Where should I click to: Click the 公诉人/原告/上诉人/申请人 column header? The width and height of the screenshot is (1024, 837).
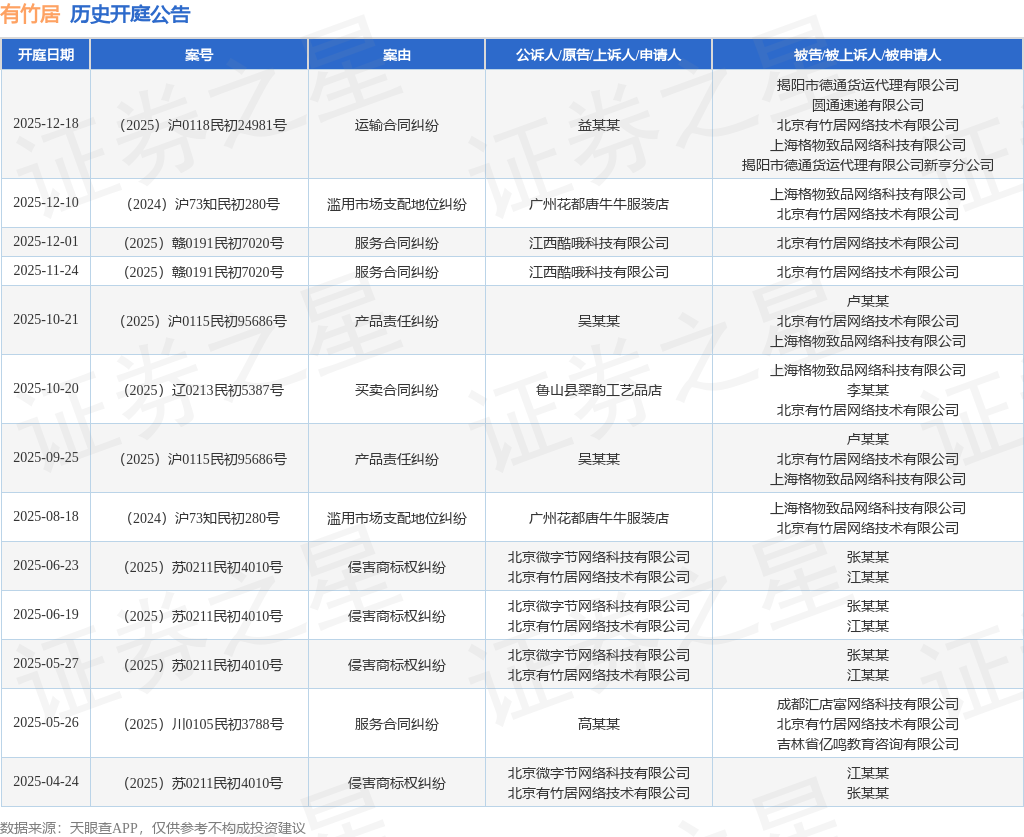(x=598, y=55)
